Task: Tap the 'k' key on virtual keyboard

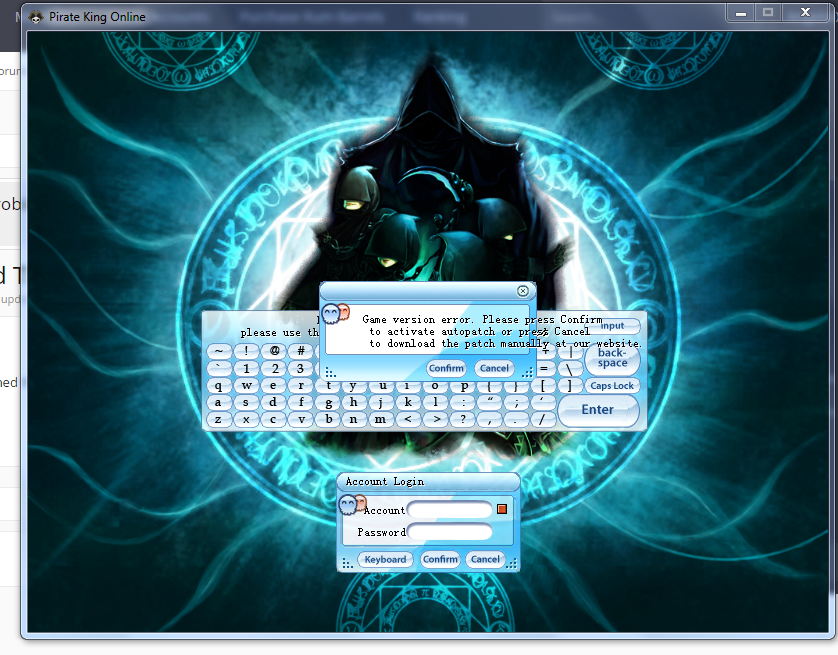Action: (x=408, y=402)
